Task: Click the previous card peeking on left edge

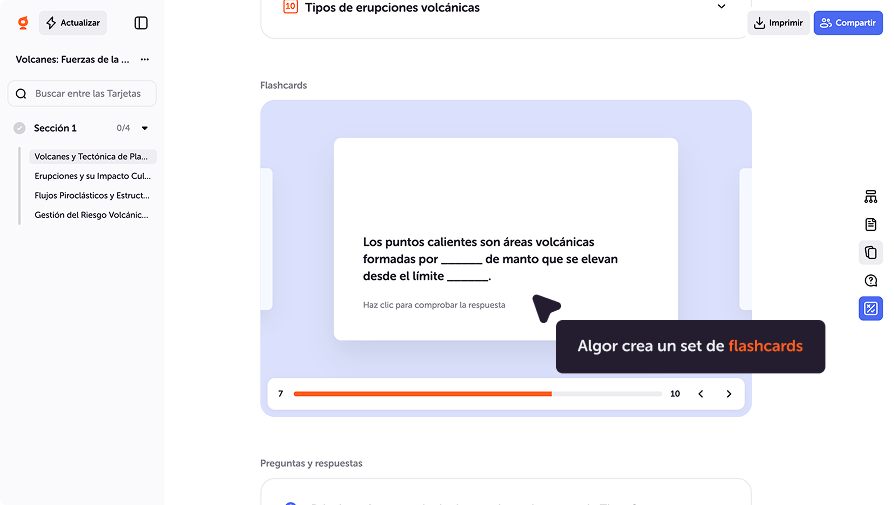Action: [x=266, y=239]
